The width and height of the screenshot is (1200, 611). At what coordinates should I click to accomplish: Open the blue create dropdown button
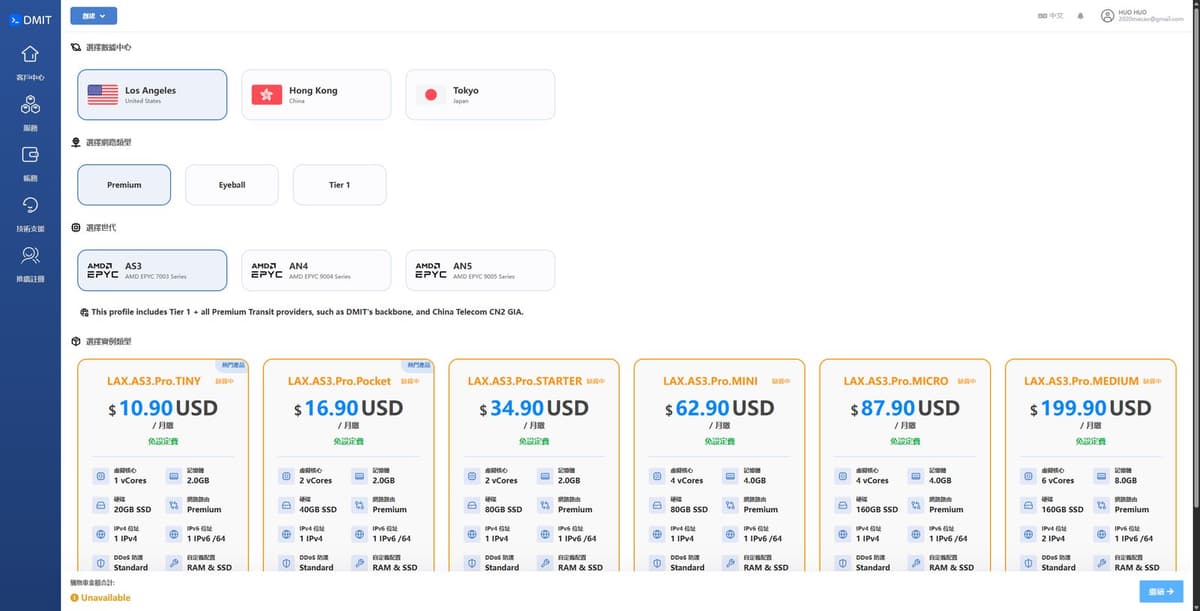point(94,16)
